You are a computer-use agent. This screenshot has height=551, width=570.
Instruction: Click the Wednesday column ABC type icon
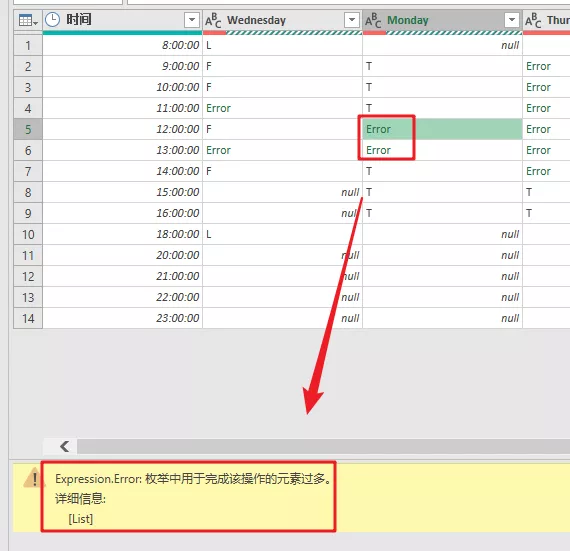coord(213,20)
